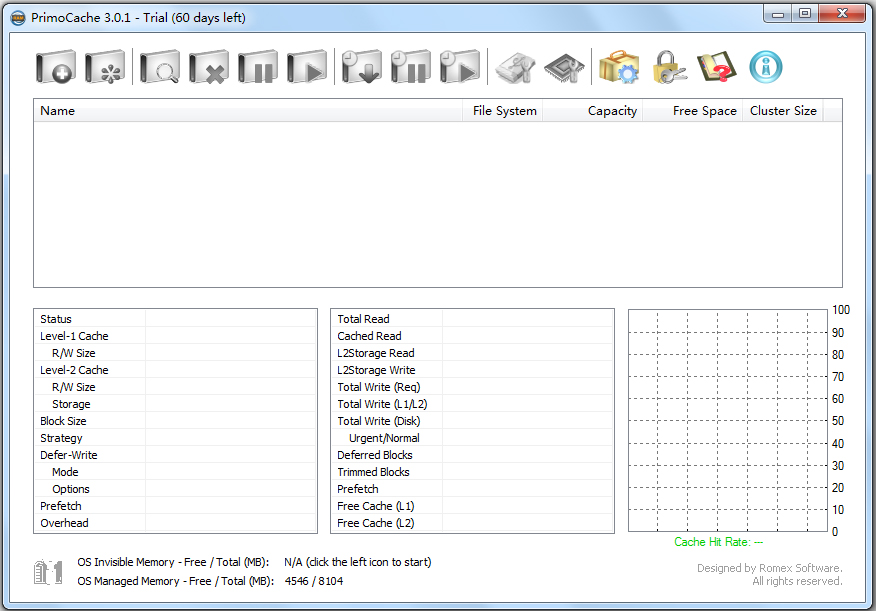Click the blue About info icon

point(766,67)
